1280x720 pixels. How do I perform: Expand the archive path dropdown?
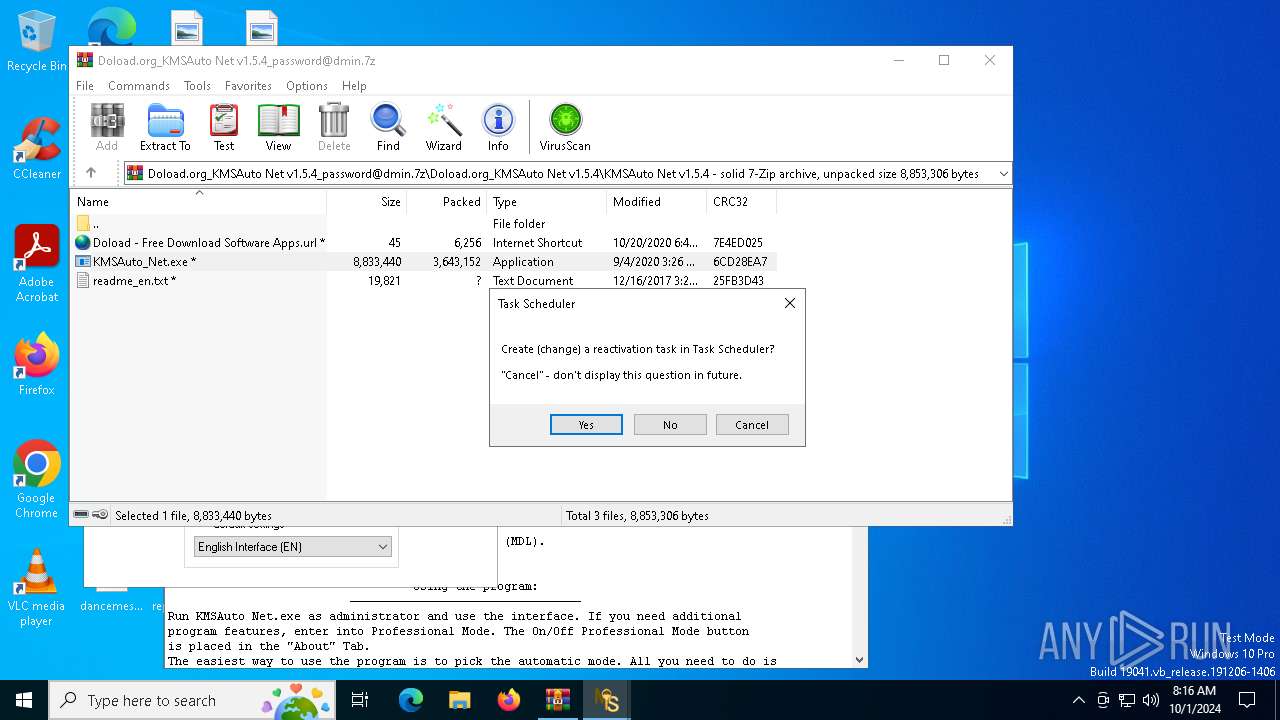tap(1003, 173)
